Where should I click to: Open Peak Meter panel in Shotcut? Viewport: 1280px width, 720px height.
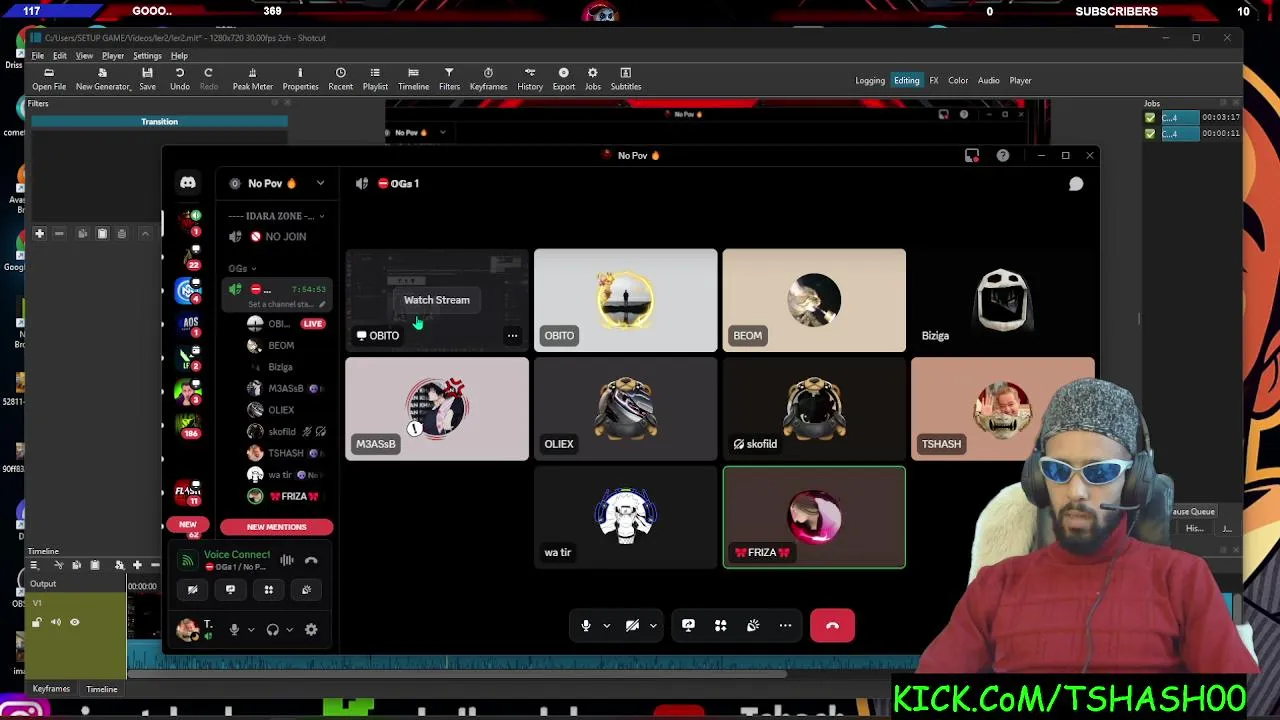click(x=252, y=79)
